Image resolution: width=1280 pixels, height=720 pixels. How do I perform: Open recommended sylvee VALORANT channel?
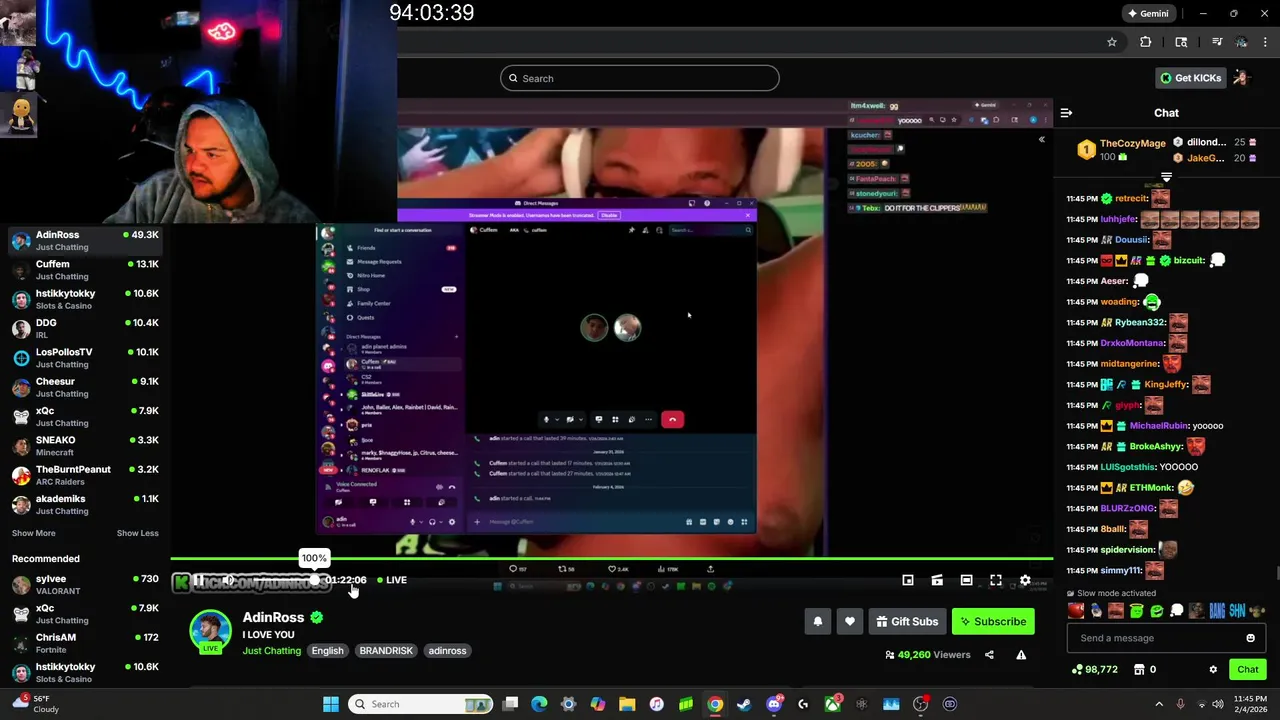pos(85,584)
